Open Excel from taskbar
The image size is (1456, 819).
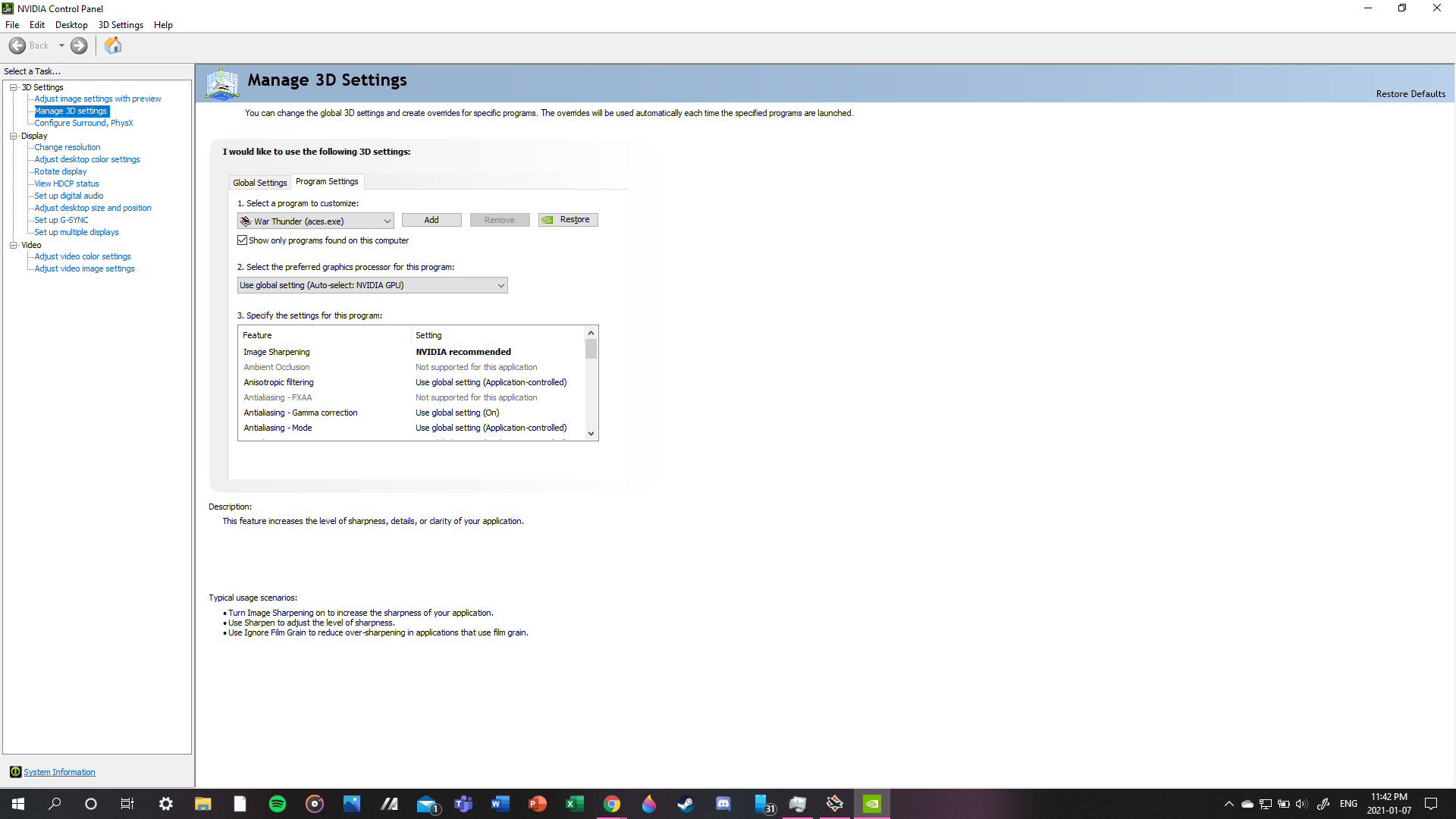(x=575, y=804)
